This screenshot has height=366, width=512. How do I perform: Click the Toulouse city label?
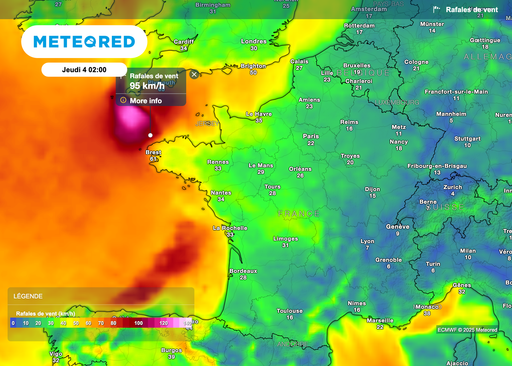(290, 311)
